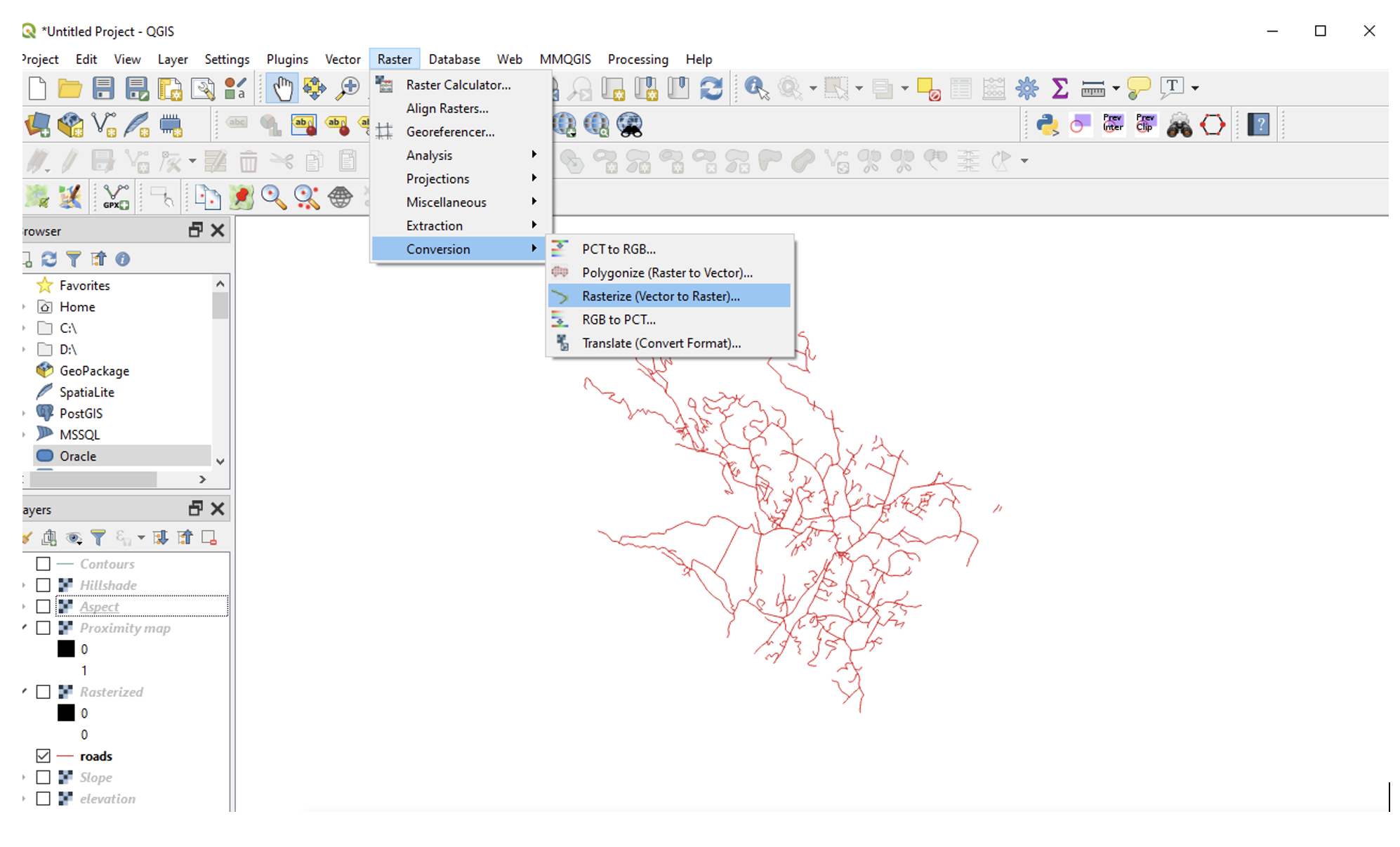Viewport: 1400px width, 847px height.
Task: Choose Rasterize (Vector to Raster)
Action: pyautogui.click(x=669, y=296)
